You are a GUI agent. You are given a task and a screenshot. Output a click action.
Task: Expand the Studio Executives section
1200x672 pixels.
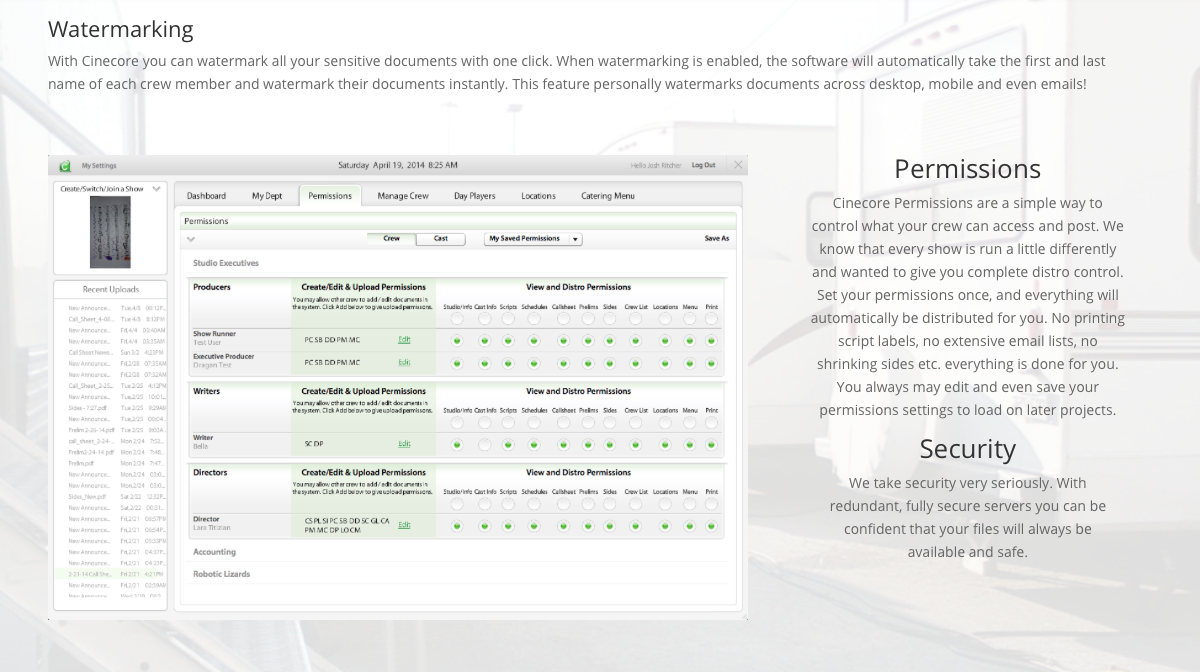(226, 263)
